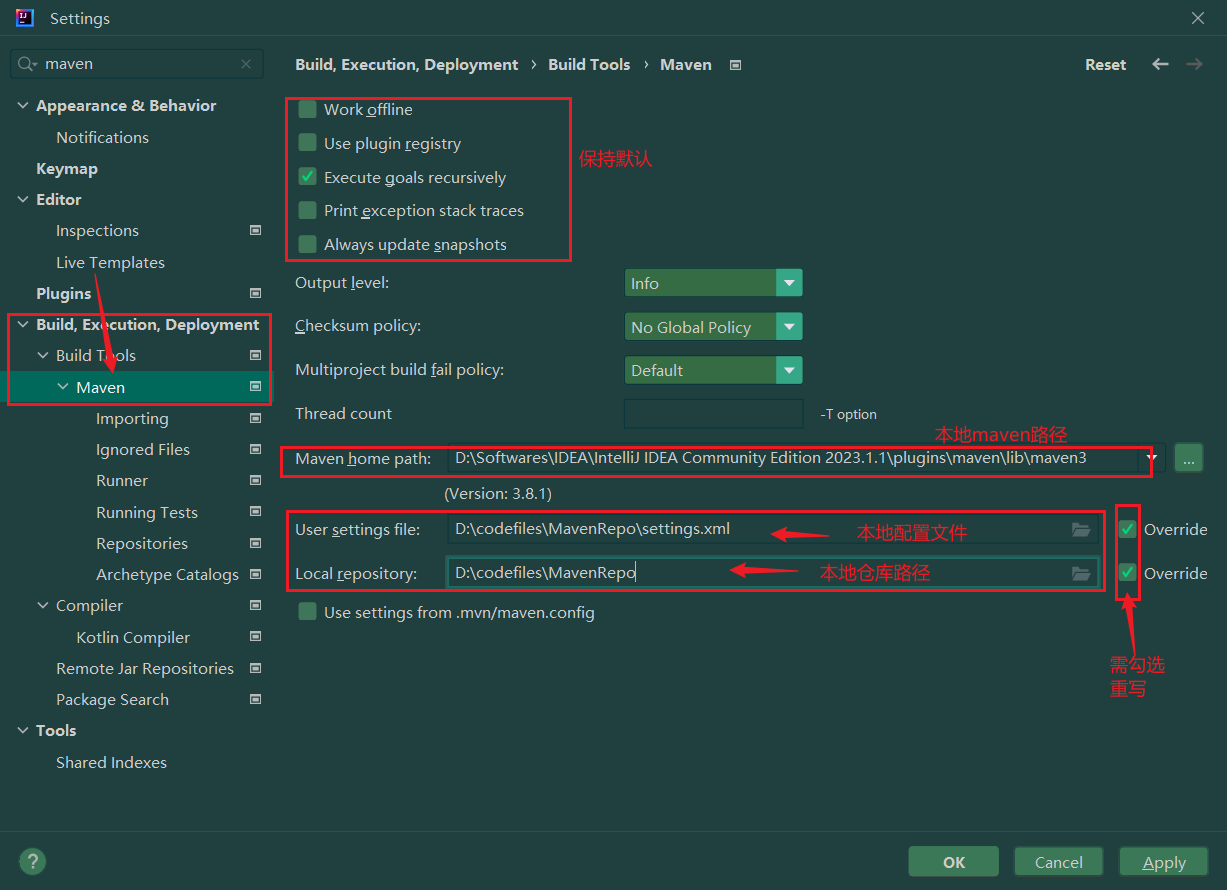Click project settings icon on the Maven row
Viewport: 1227px width, 890px height.
(255, 386)
